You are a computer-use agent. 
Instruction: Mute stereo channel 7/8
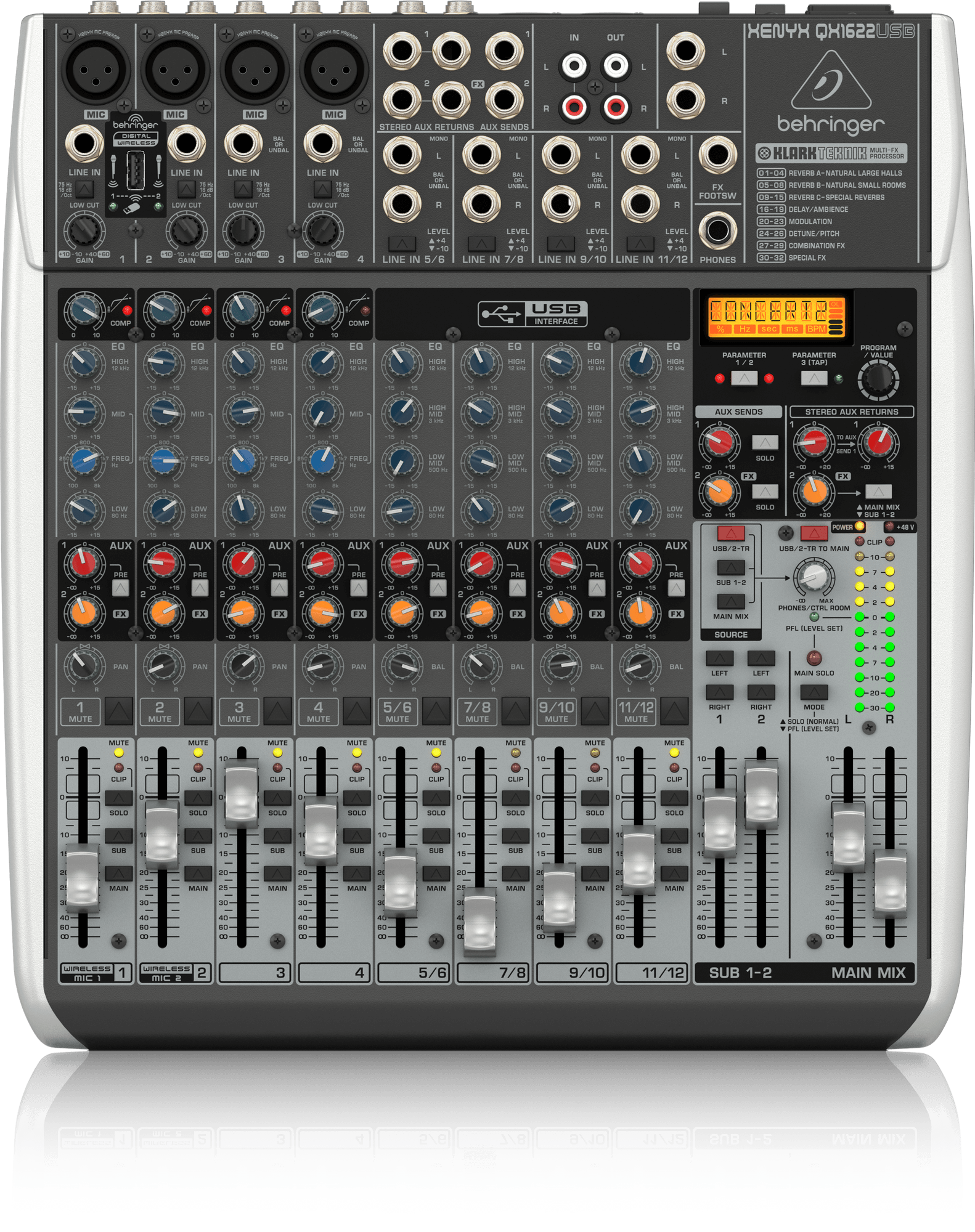tap(516, 711)
